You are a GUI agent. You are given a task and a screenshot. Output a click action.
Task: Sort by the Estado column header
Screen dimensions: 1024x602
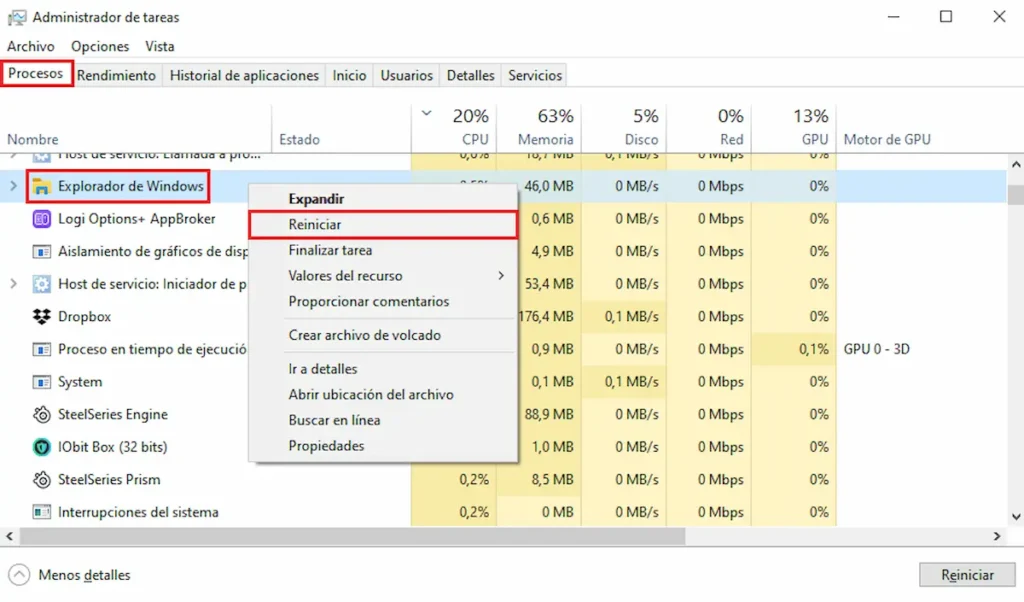pyautogui.click(x=342, y=129)
